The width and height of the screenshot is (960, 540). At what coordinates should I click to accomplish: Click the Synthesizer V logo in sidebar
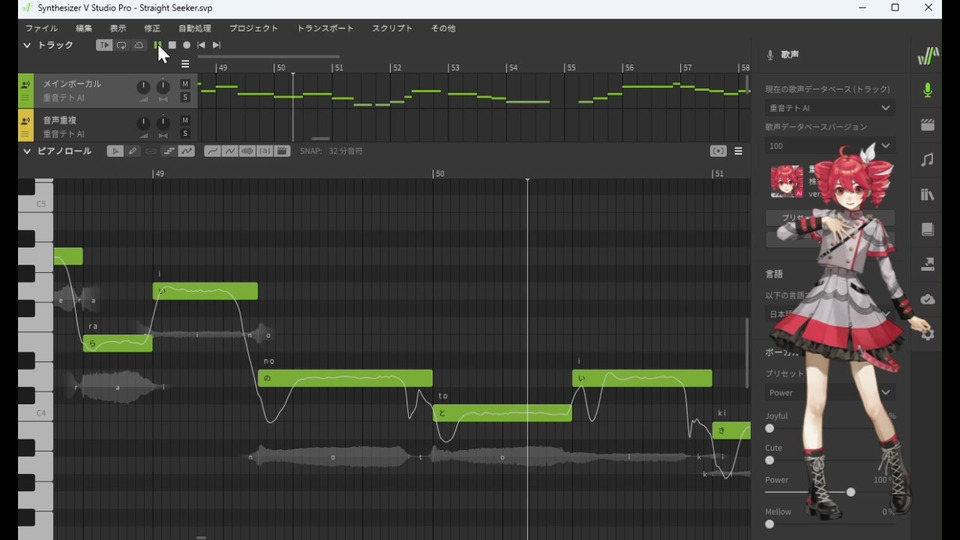click(928, 56)
